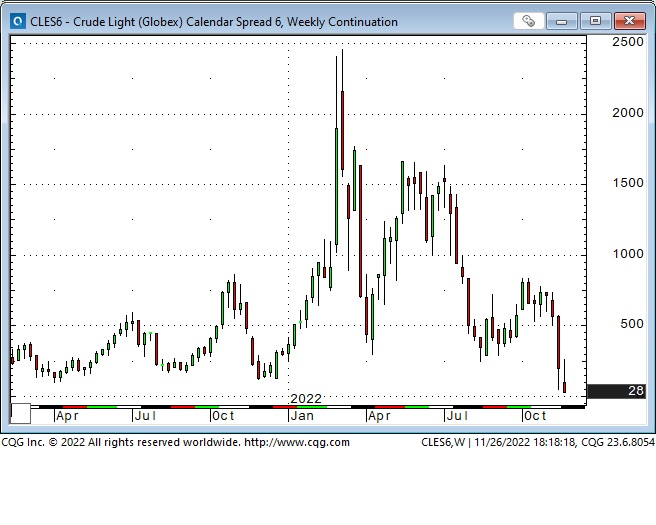
Task: Click the 2022 year marker on time axis
Action: [306, 399]
